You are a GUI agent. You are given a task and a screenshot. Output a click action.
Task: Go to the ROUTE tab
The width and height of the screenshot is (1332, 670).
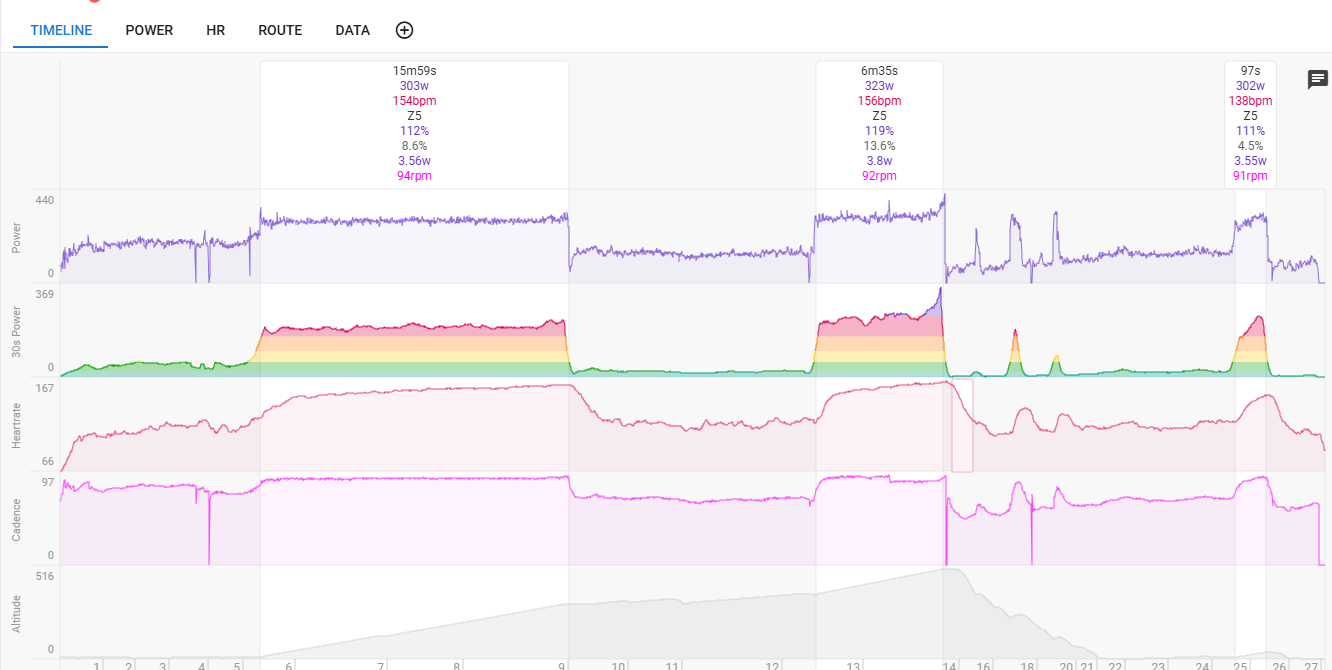(x=280, y=30)
